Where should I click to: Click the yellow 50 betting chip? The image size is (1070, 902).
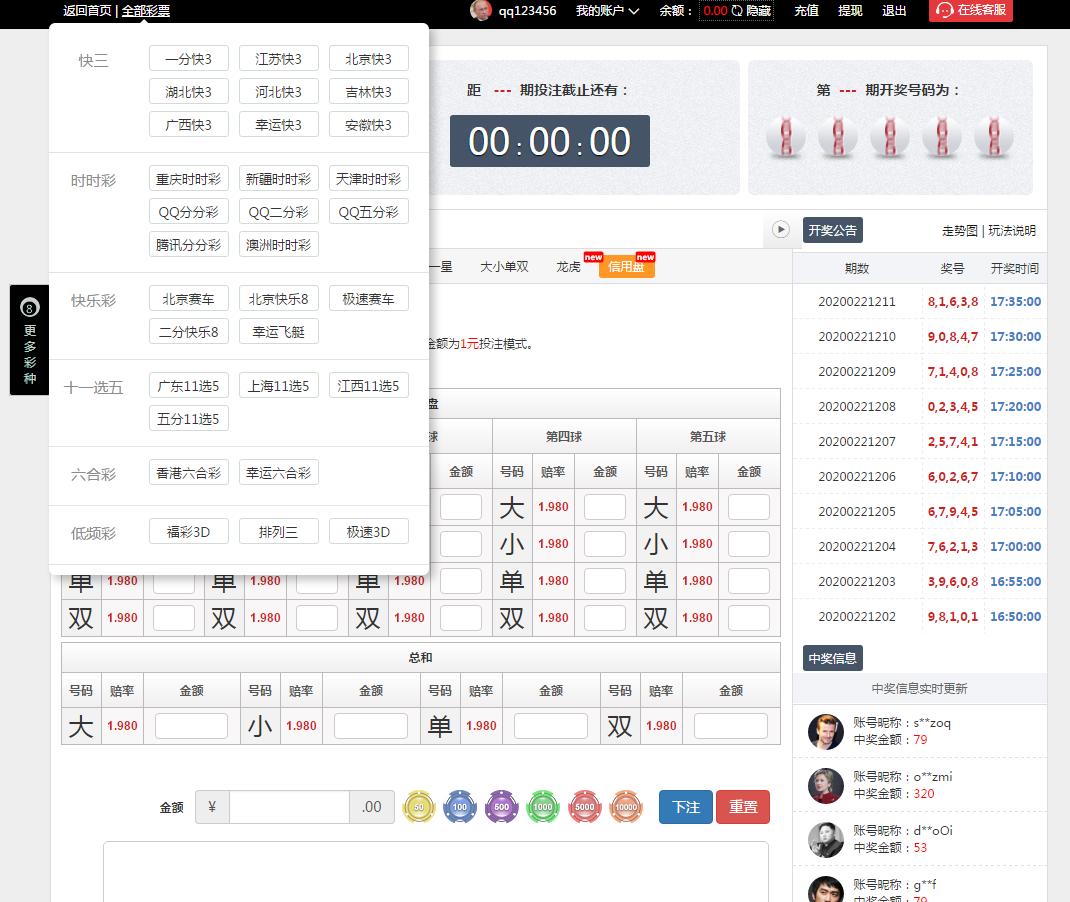point(419,807)
